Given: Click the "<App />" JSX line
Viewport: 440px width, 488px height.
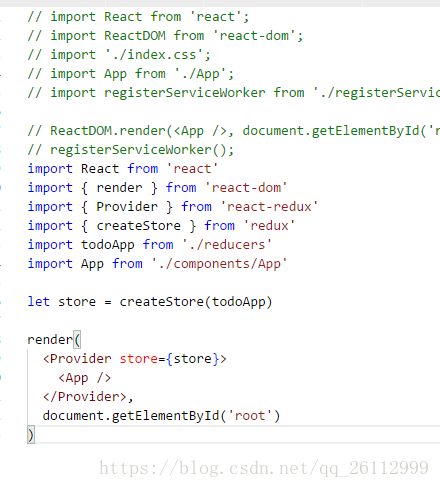Looking at the screenshot, I should (84, 378).
